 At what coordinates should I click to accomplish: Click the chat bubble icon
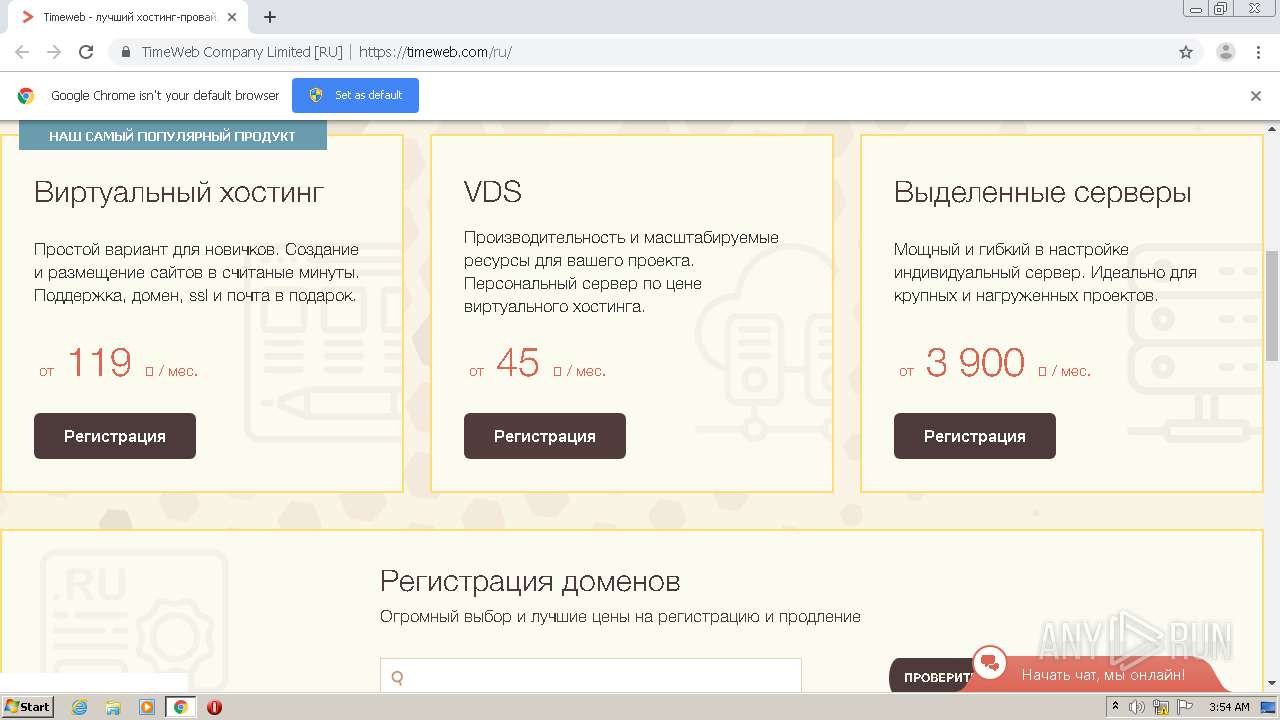coord(990,663)
